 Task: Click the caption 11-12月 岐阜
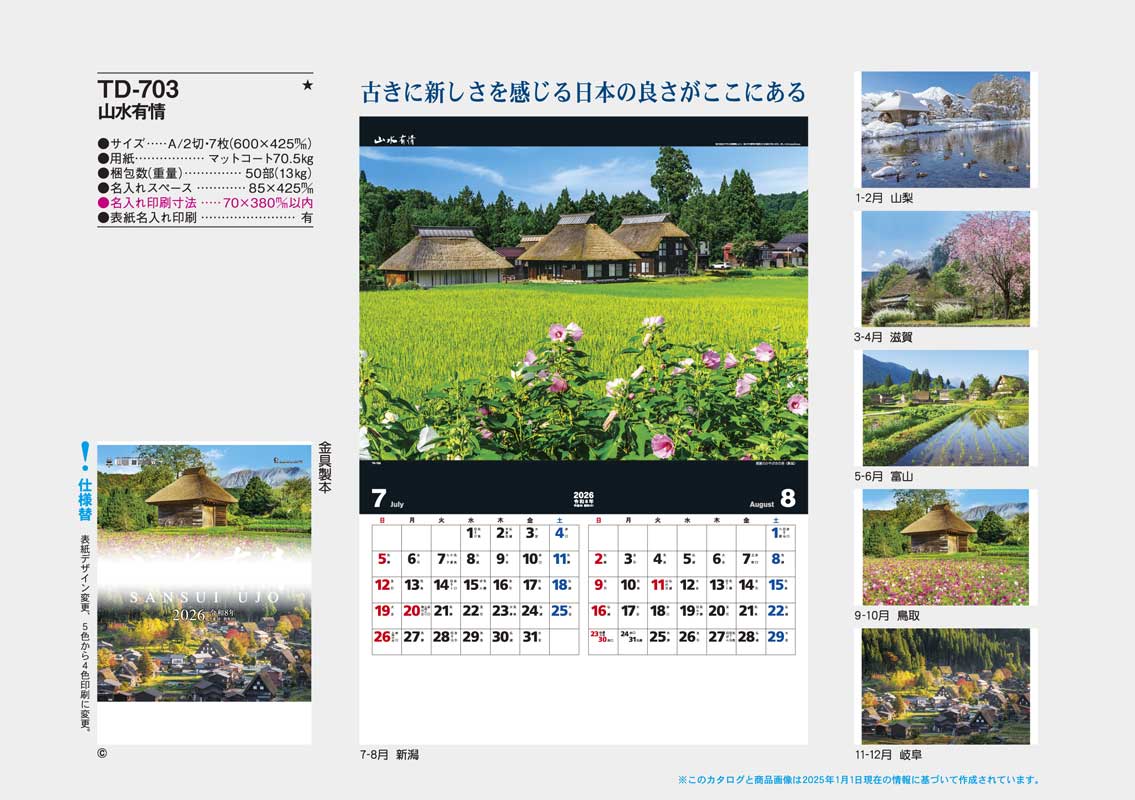(889, 754)
